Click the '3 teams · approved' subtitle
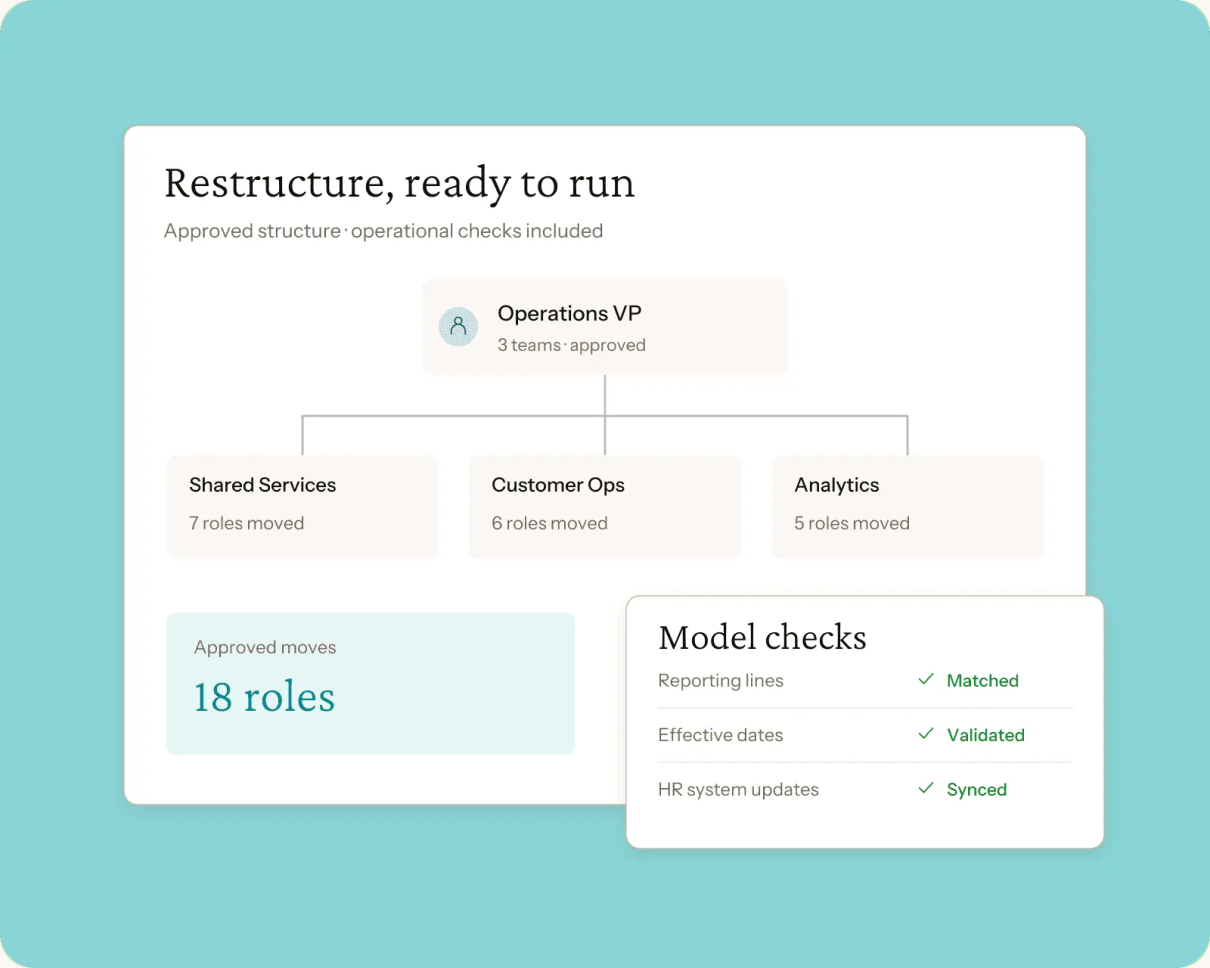The width and height of the screenshot is (1210, 968). [571, 345]
